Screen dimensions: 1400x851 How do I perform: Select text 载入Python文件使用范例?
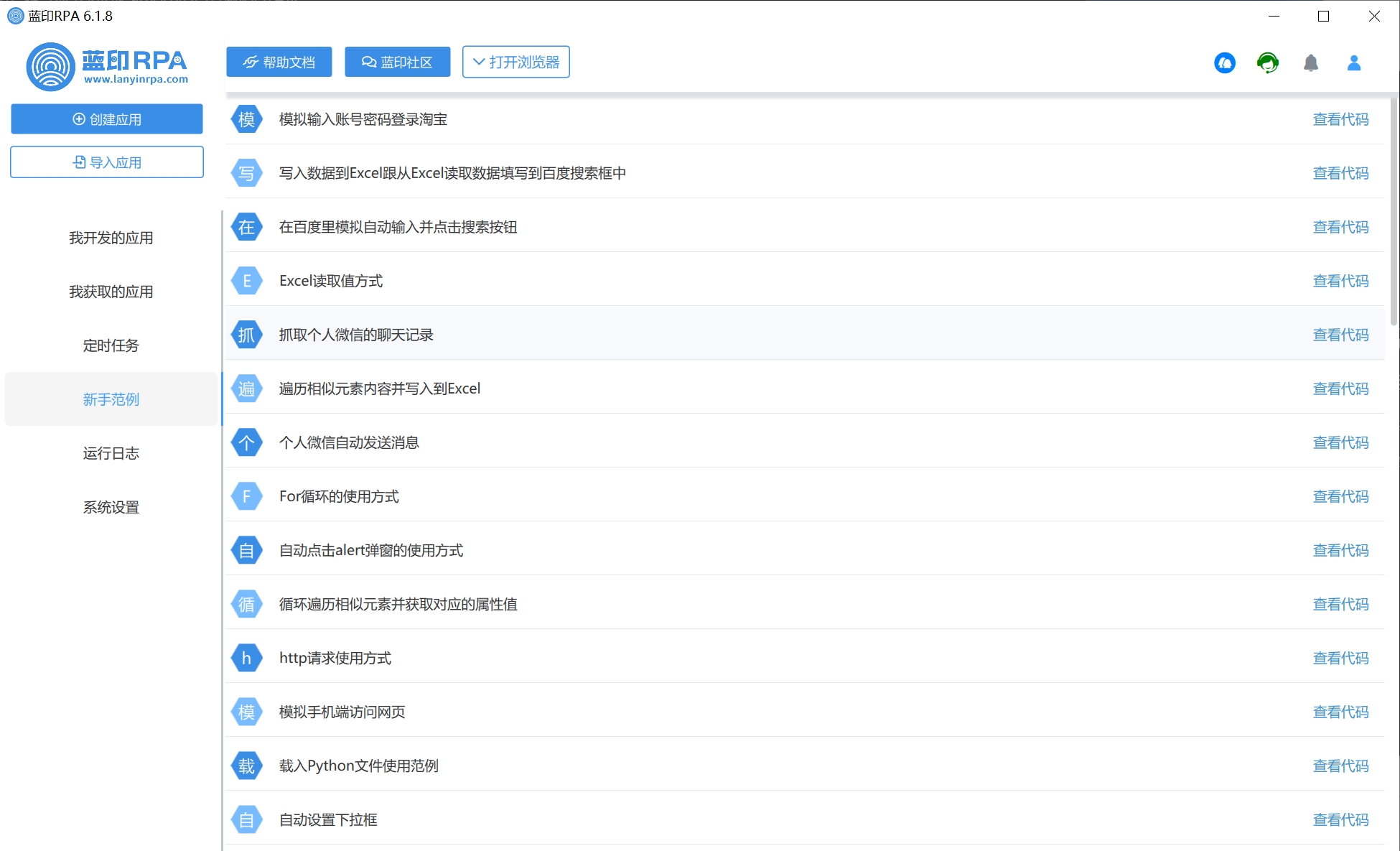[358, 766]
